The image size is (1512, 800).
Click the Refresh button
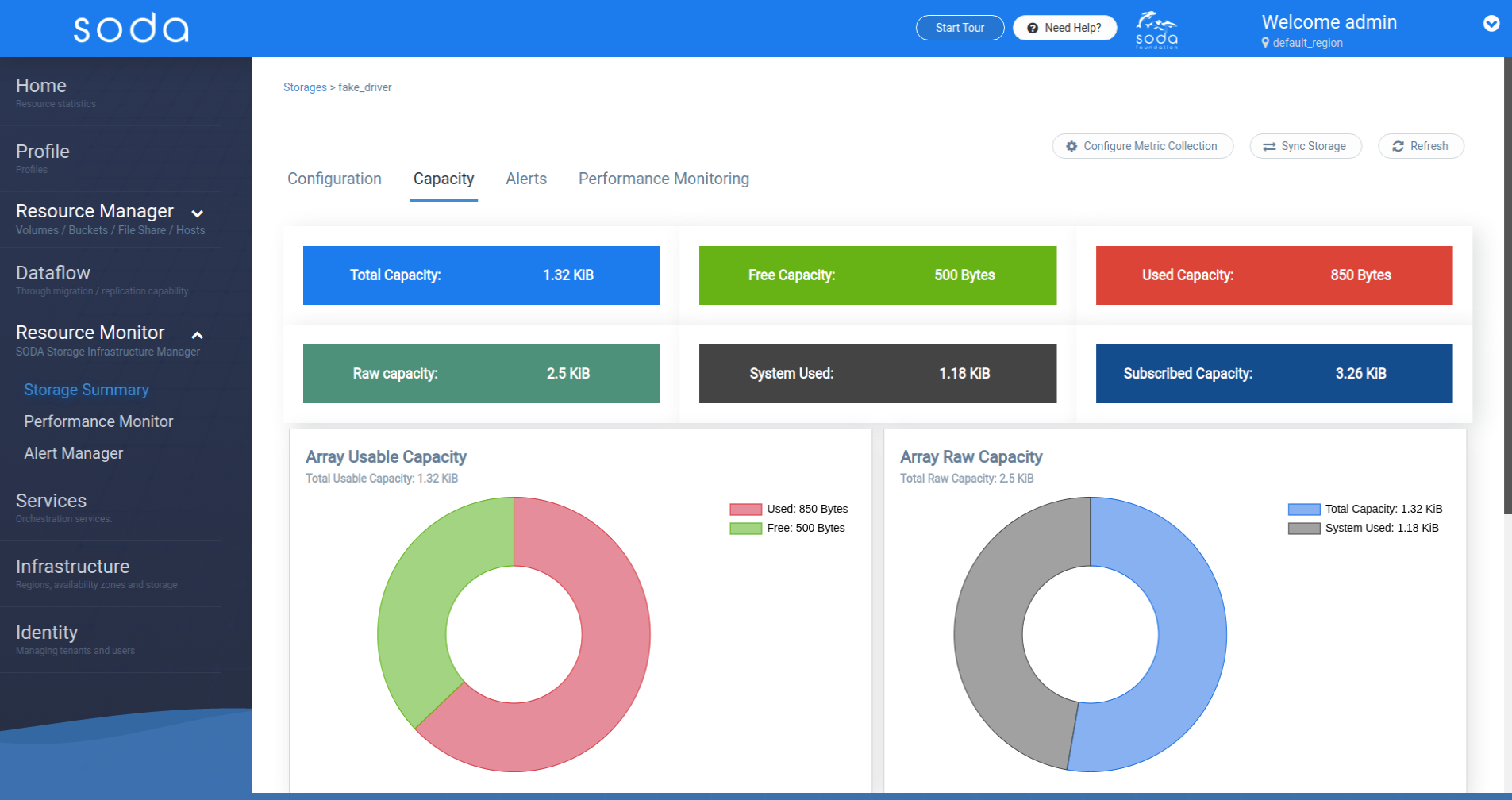1421,146
